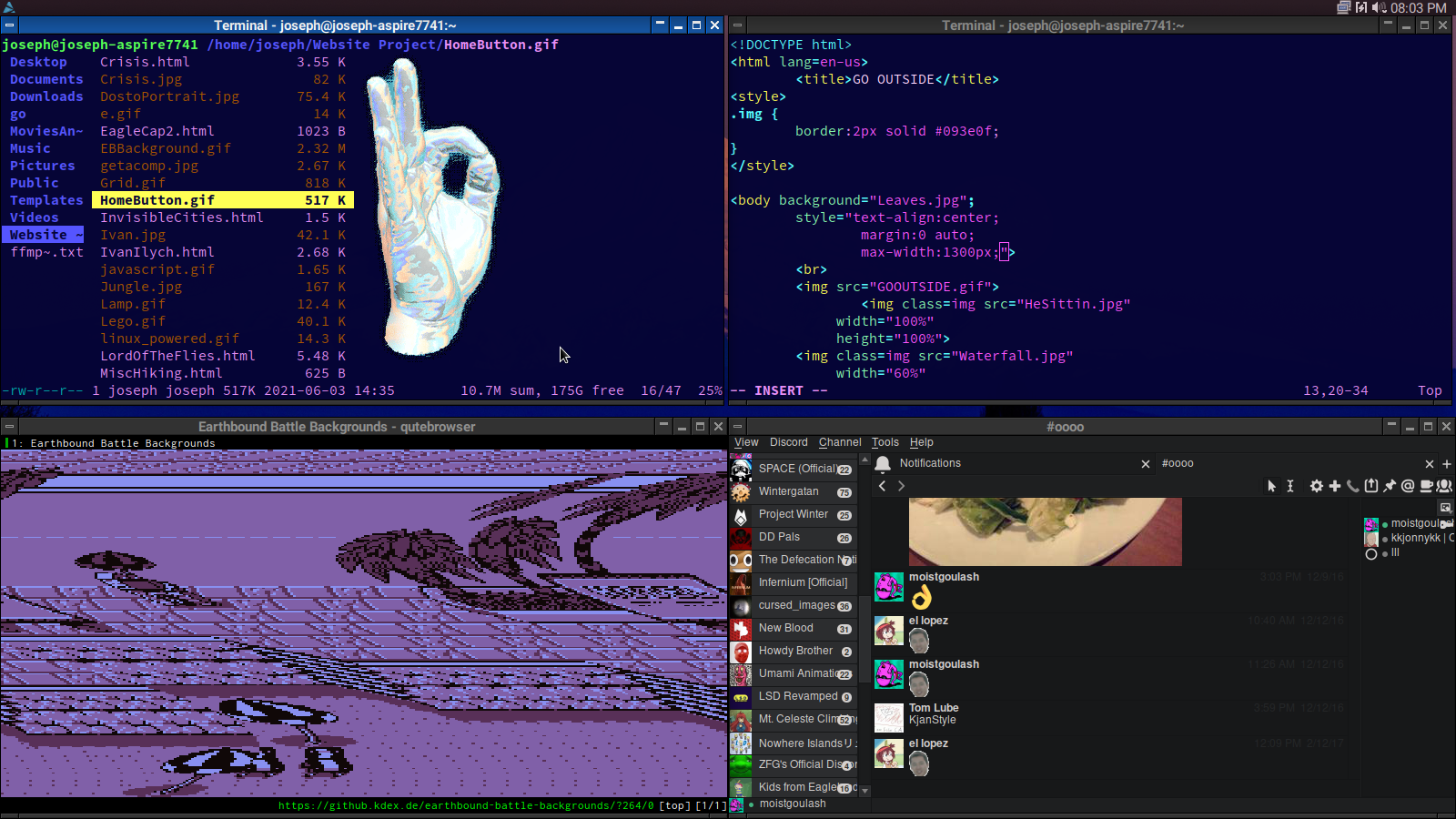This screenshot has width=1456, height=819.
Task: Select the LSD Revamped server icon
Action: (x=741, y=697)
